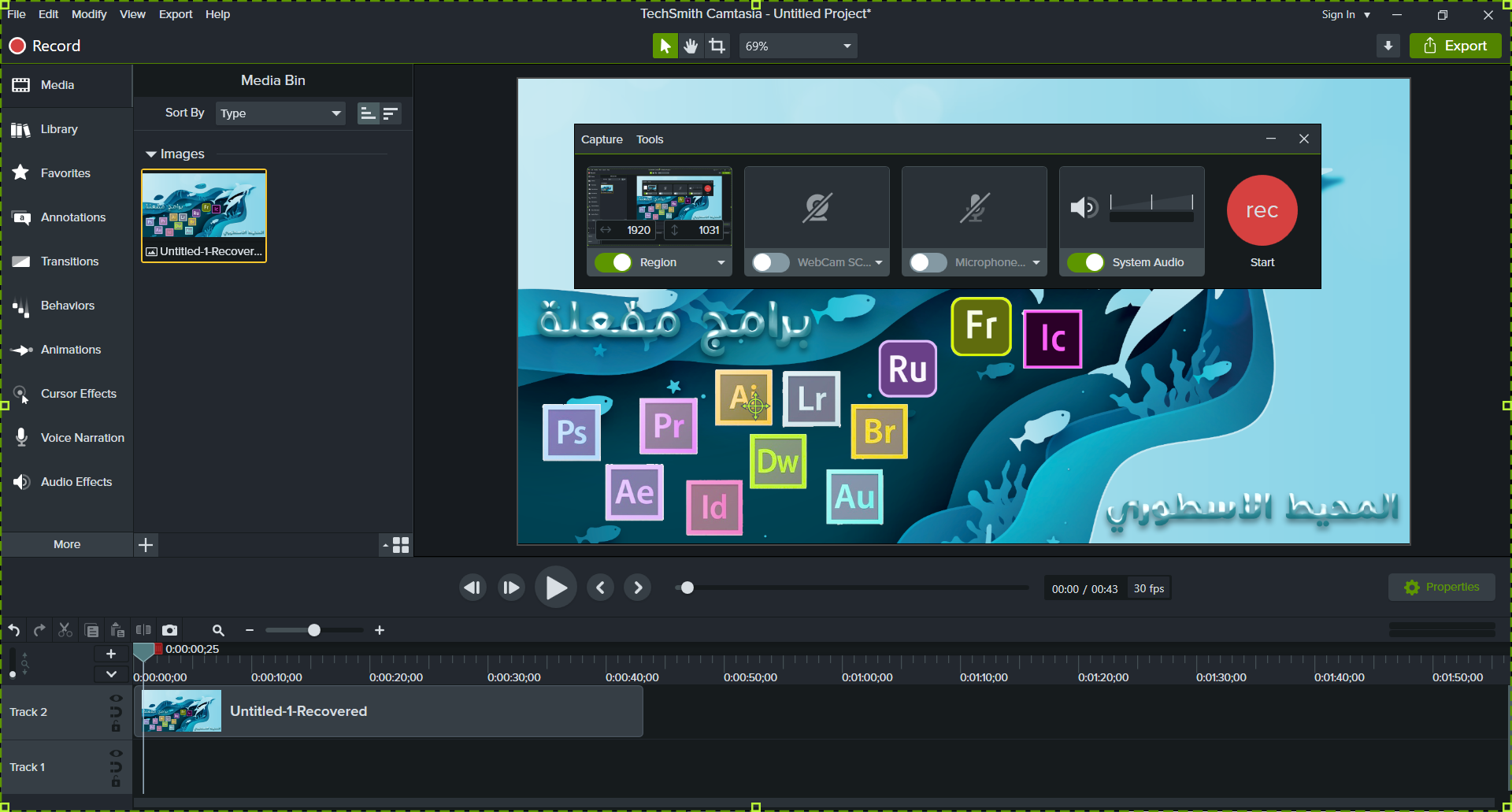Zoom out the timeline with the minus
The image size is (1512, 812).
(250, 630)
